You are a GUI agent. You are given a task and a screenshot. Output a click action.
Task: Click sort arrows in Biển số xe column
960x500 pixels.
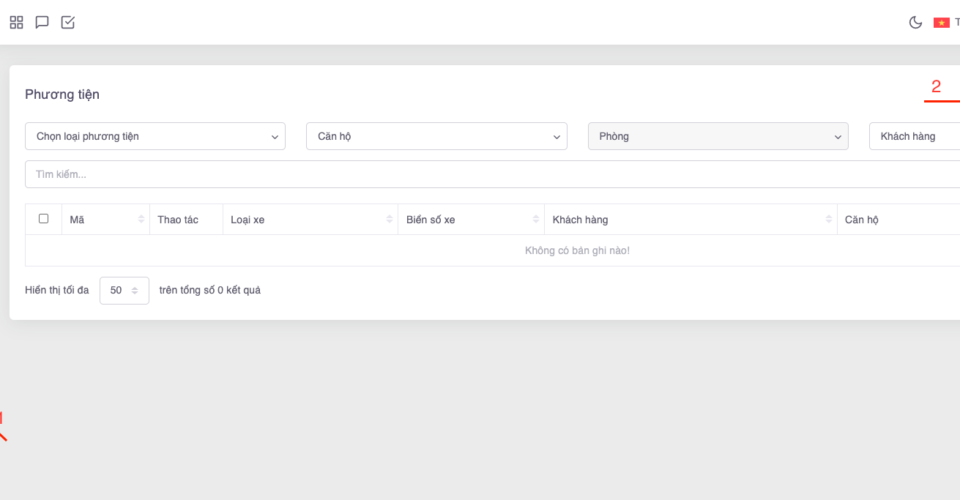pos(536,220)
